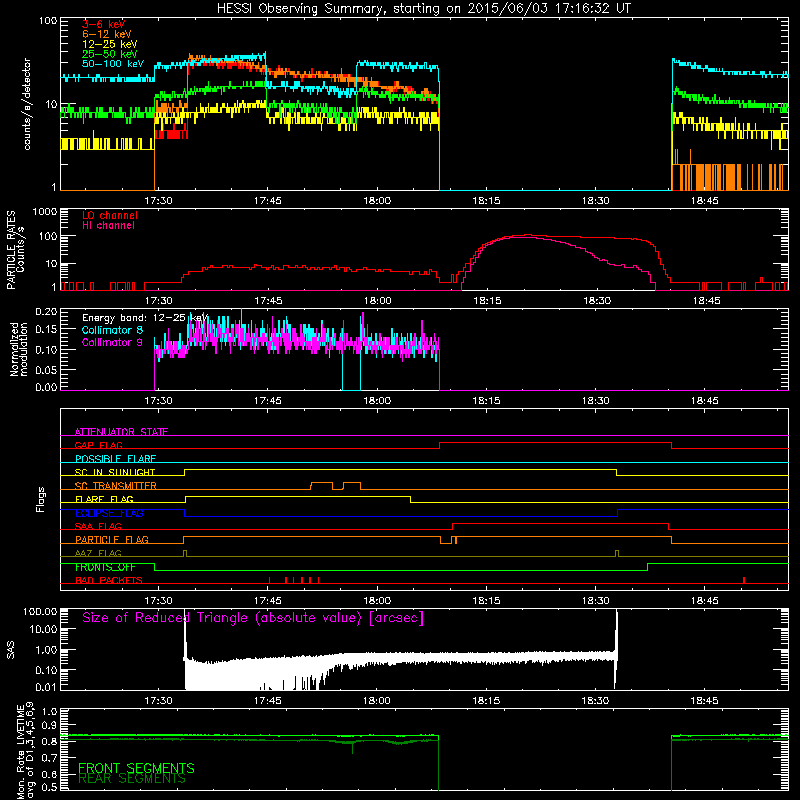Screen dimensions: 800x800
Task: Click the blue ECLIPSE_FLAG label
Action: 109,513
